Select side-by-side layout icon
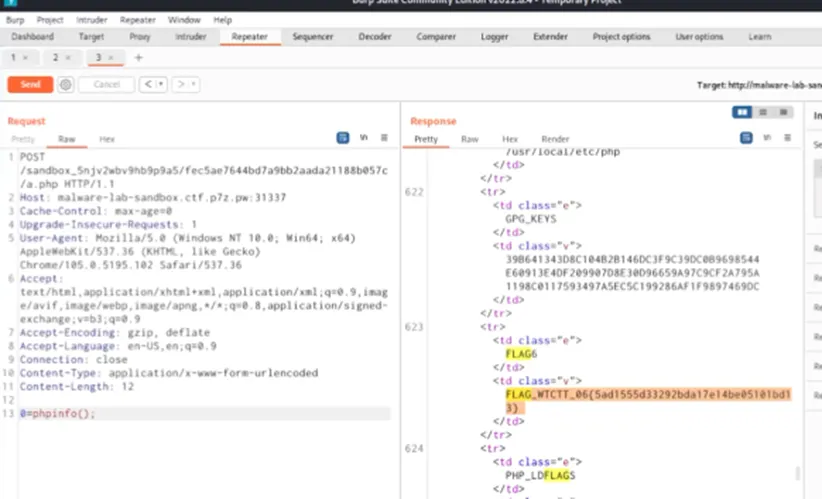This screenshot has height=499, width=822. click(x=742, y=112)
